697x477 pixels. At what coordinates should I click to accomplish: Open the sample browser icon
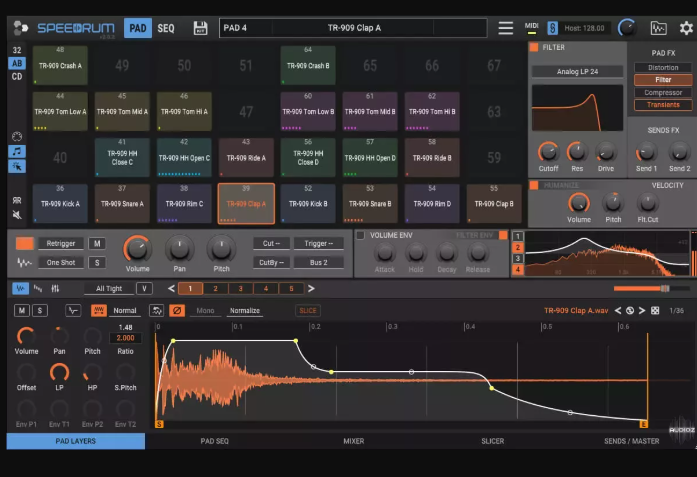click(x=658, y=28)
